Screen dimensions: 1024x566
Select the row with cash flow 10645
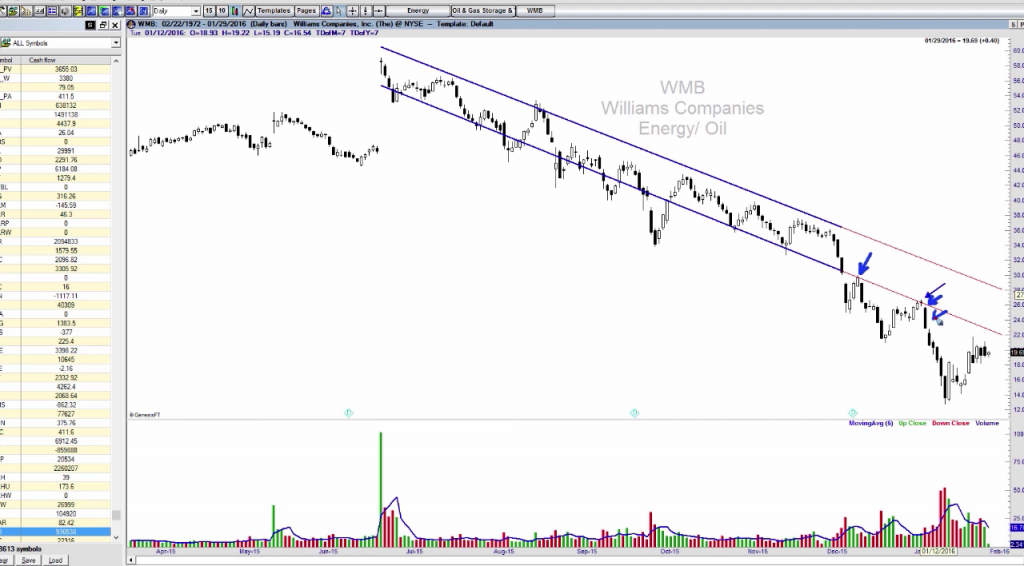[56, 360]
